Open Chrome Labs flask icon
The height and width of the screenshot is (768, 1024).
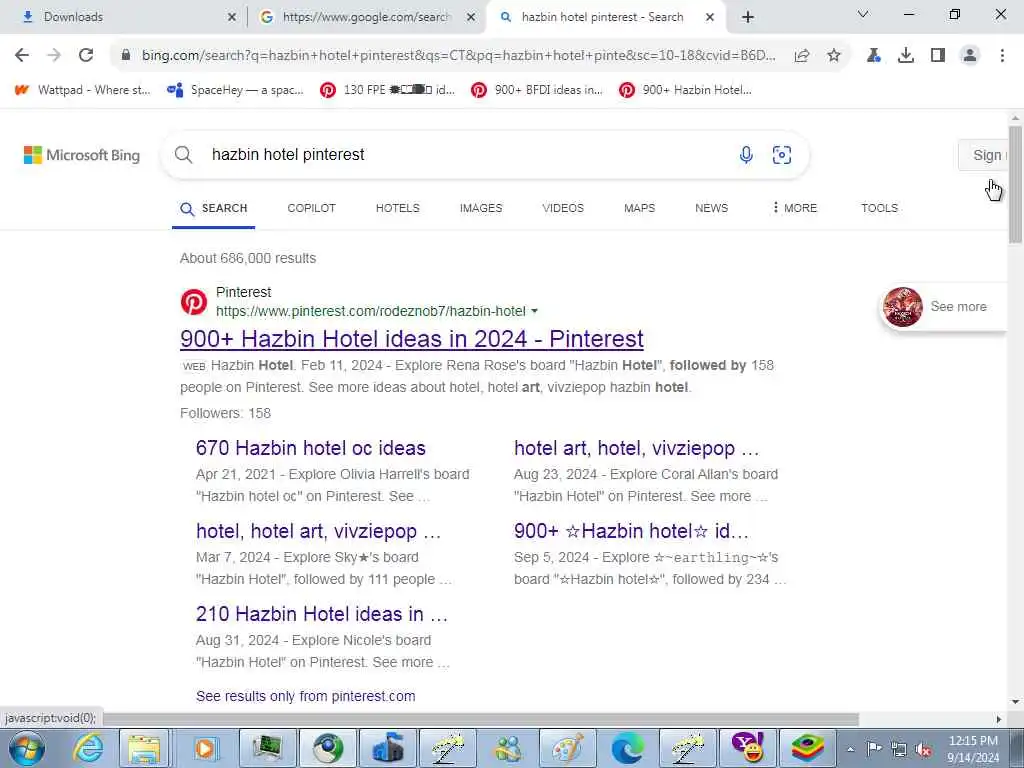874,56
